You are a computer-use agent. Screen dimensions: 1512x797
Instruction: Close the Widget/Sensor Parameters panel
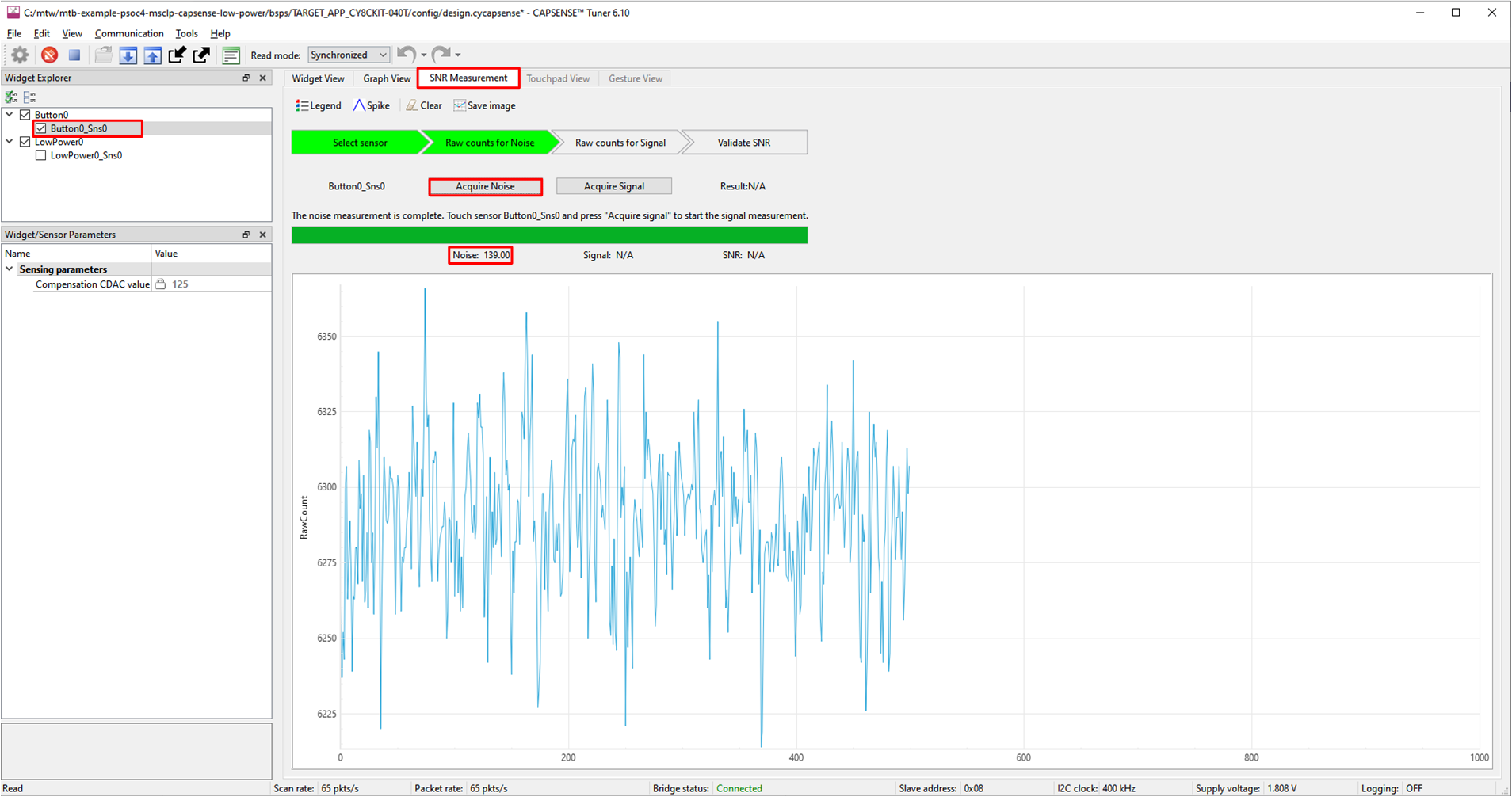pos(263,235)
